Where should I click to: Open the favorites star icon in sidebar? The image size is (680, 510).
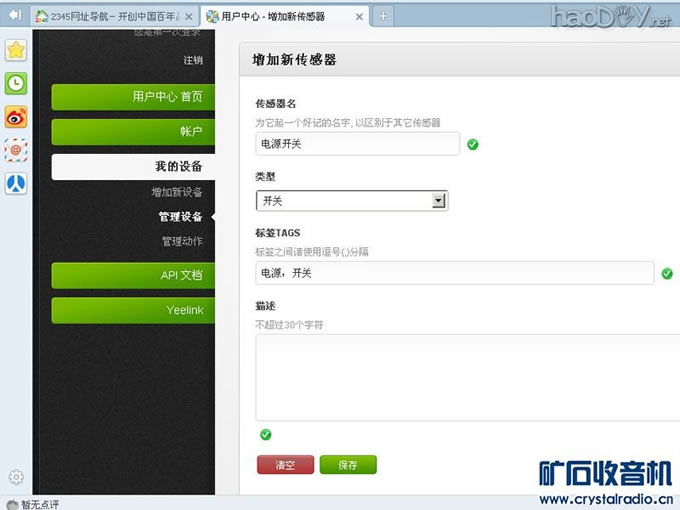[16, 50]
